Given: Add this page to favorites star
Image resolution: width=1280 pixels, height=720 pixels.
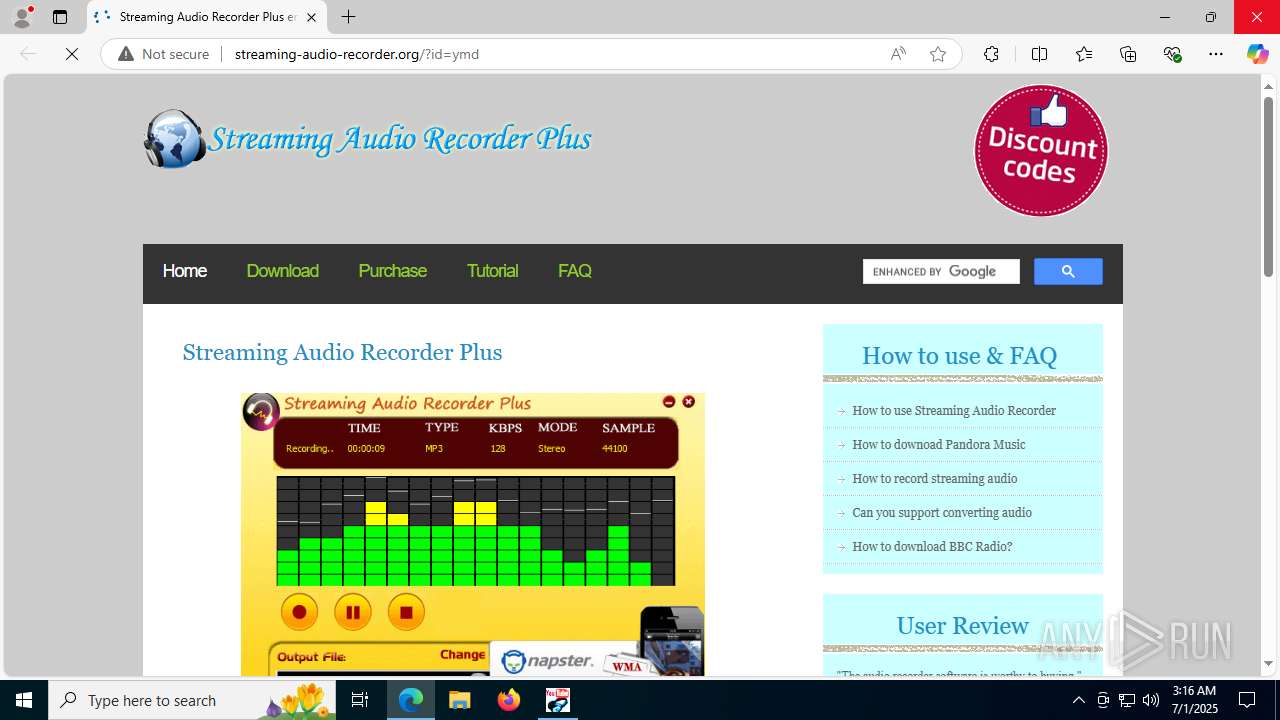Looking at the screenshot, I should pos(938,54).
